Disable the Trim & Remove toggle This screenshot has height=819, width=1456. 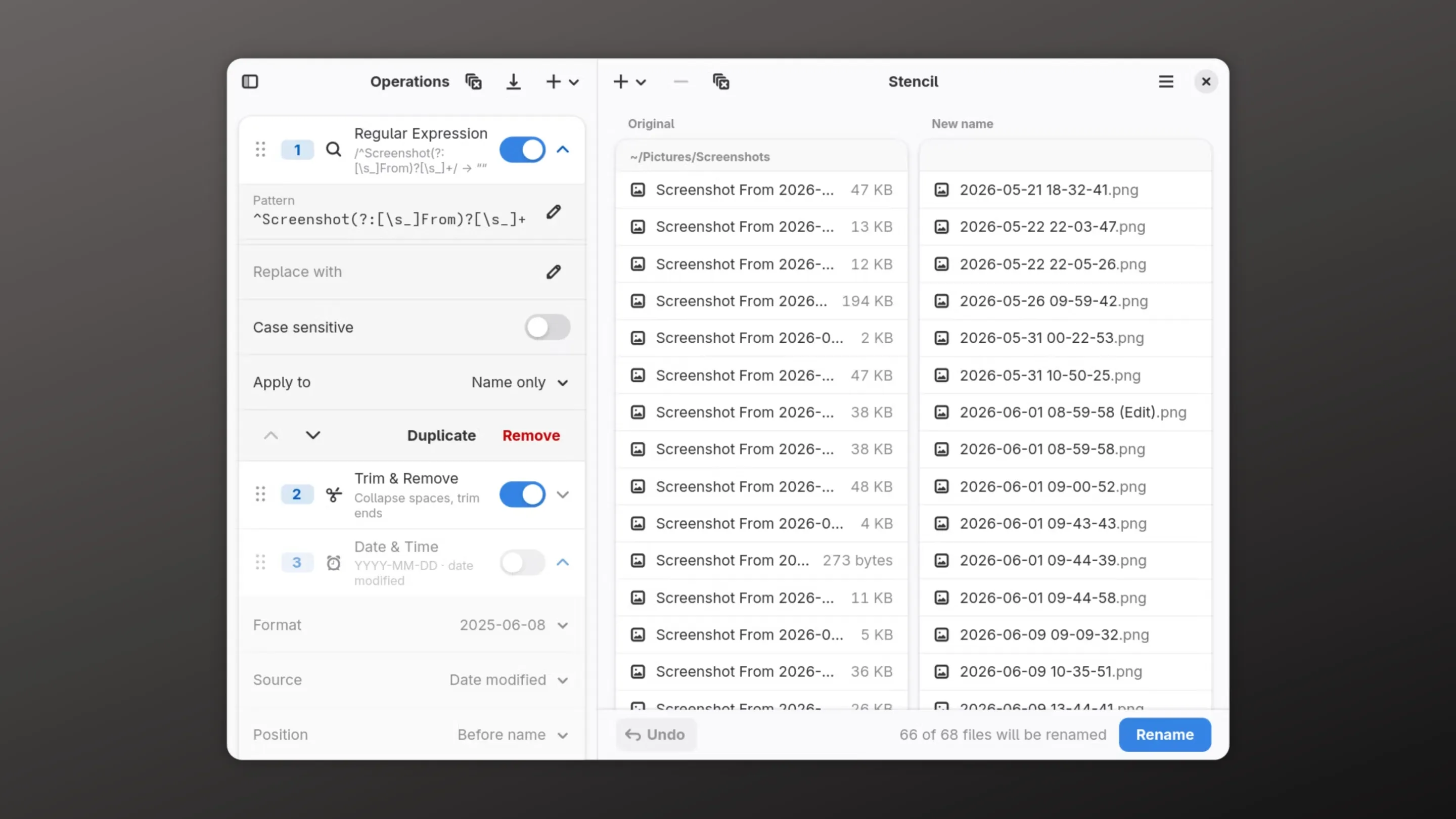pos(522,494)
